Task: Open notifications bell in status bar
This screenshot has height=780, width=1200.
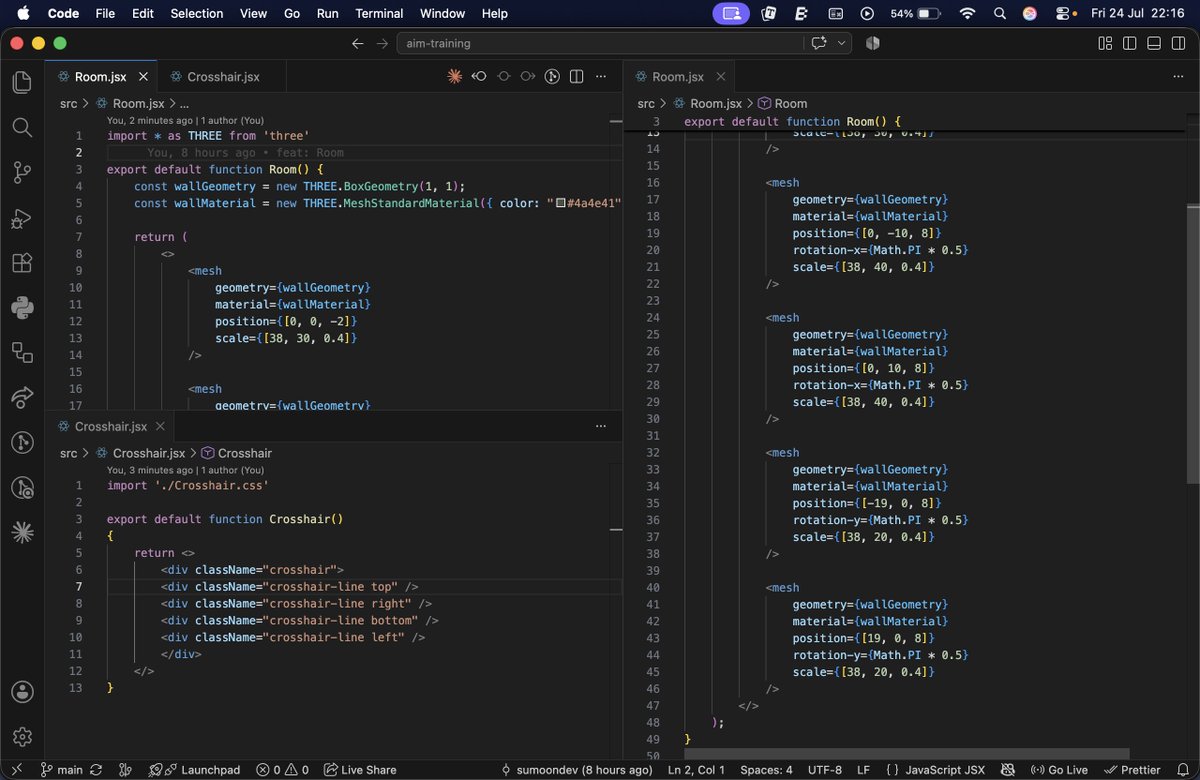Action: click(x=1182, y=770)
